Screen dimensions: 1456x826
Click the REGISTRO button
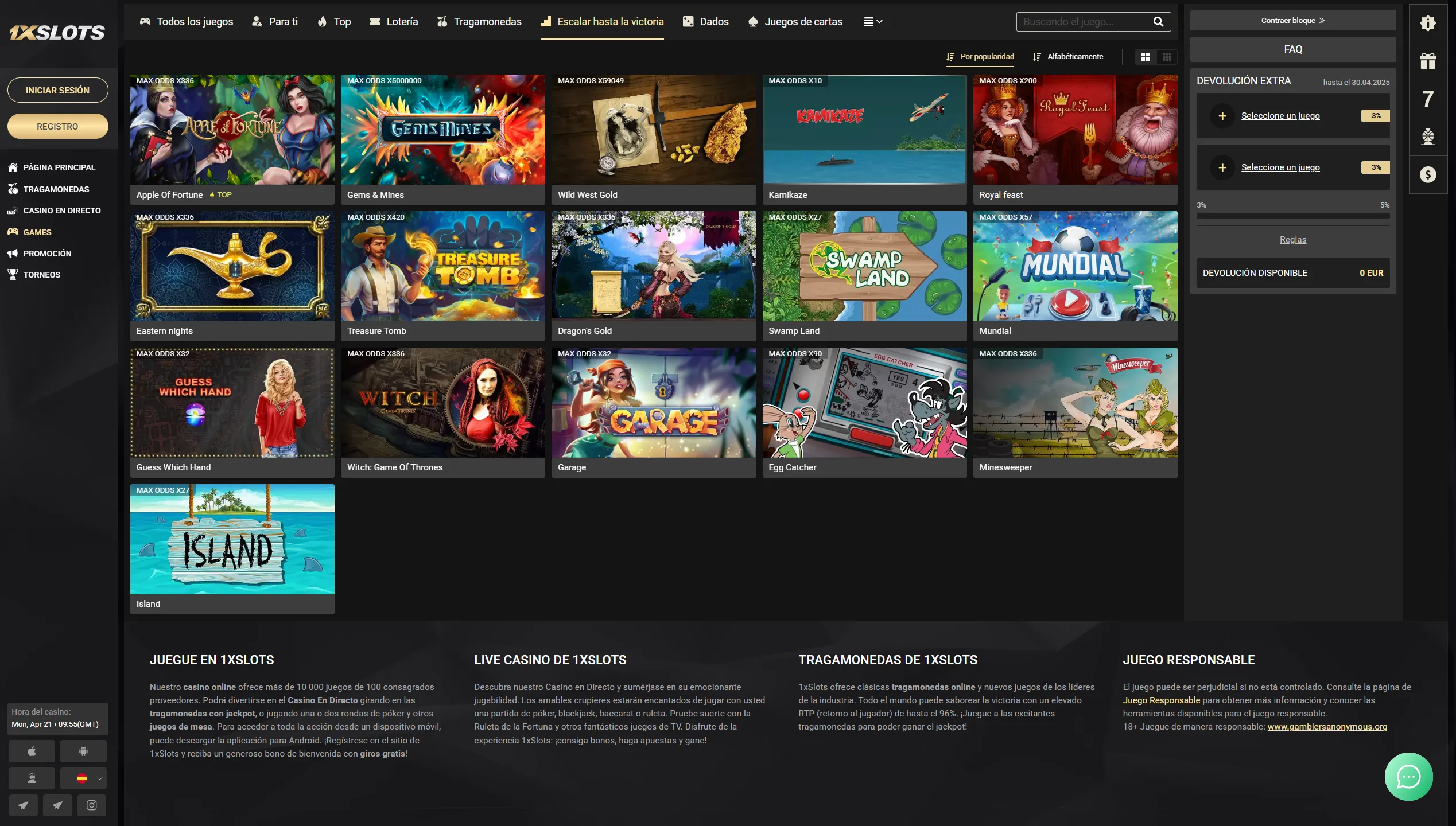[57, 126]
